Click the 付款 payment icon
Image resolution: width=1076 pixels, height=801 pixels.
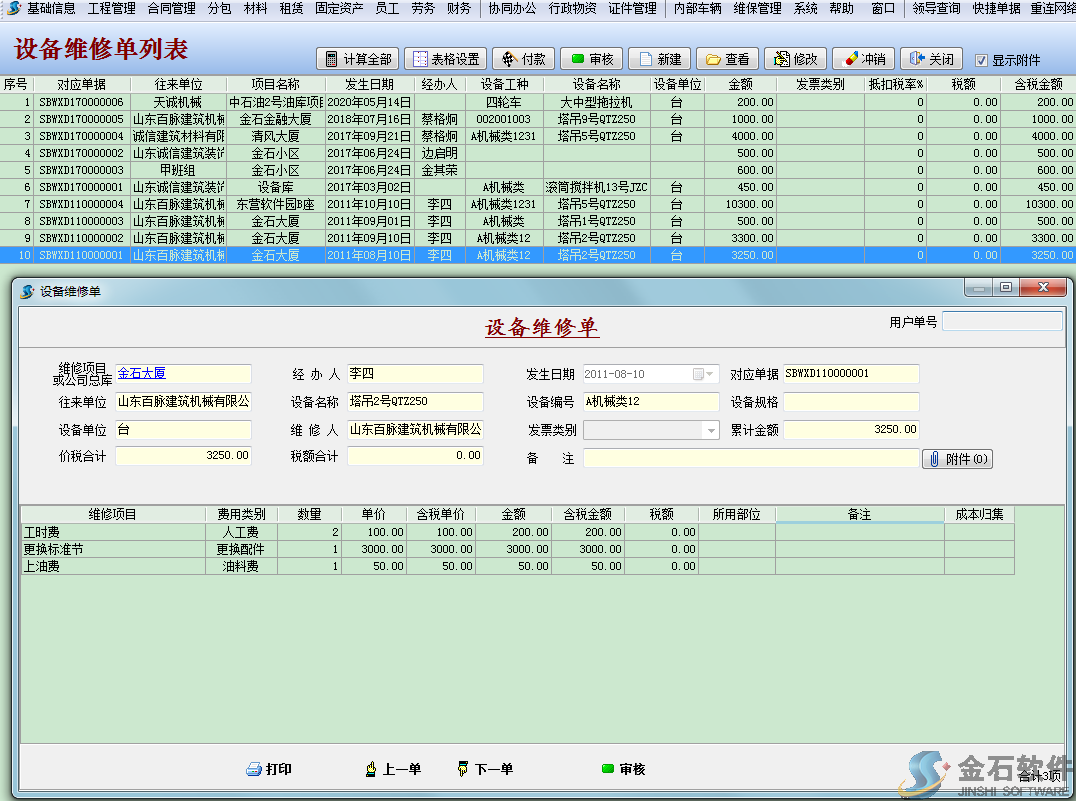(x=523, y=58)
